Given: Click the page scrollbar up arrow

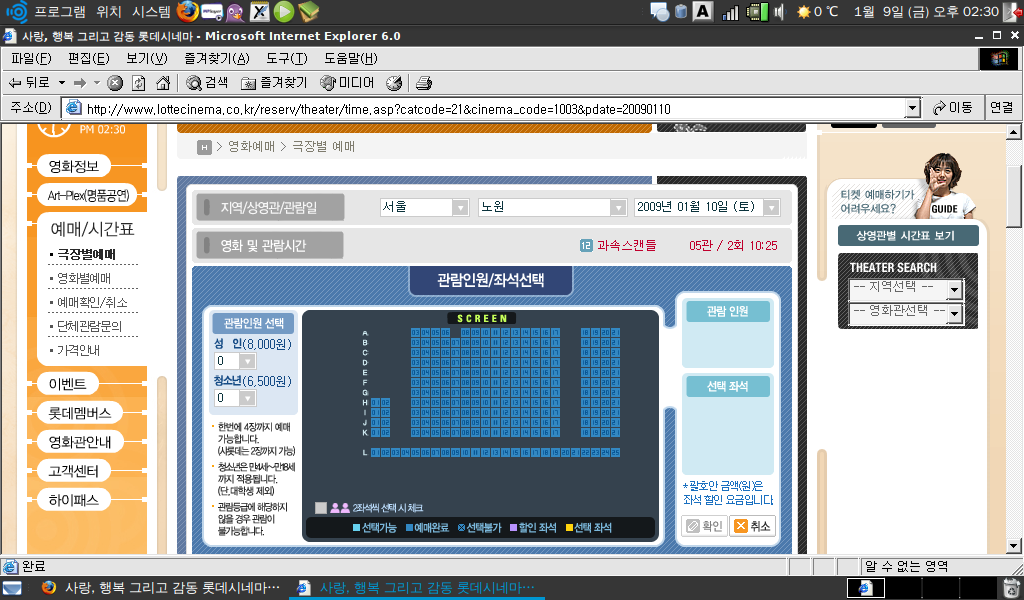Looking at the screenshot, I should coord(1014,133).
